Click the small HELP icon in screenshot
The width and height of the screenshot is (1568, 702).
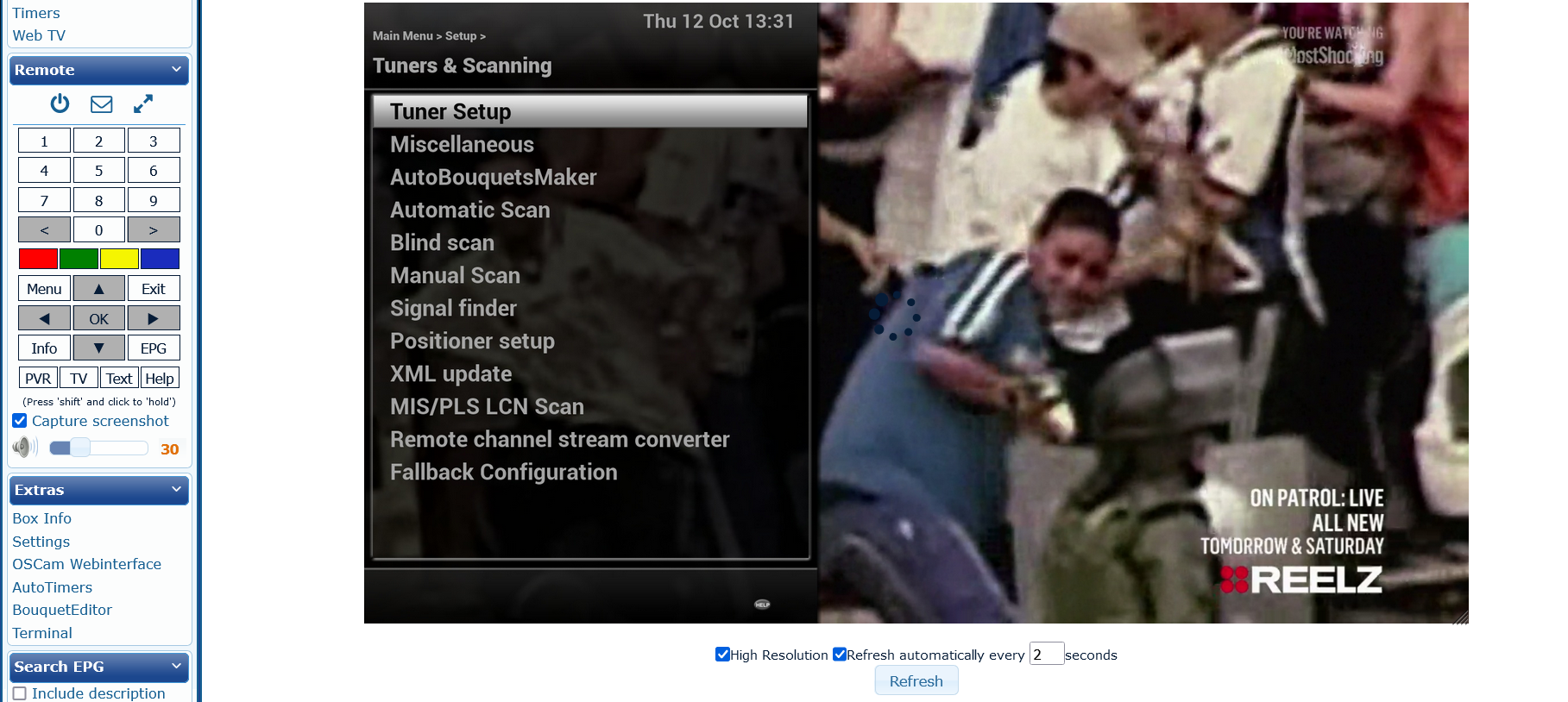pyautogui.click(x=762, y=605)
